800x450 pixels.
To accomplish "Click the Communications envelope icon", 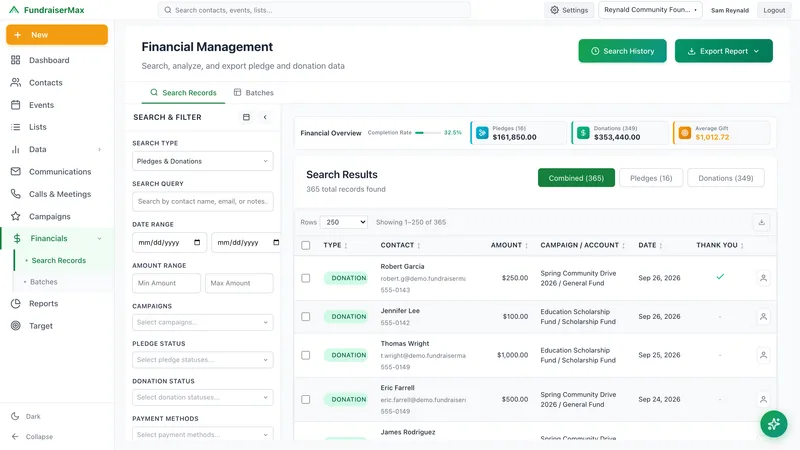I will tap(16, 171).
